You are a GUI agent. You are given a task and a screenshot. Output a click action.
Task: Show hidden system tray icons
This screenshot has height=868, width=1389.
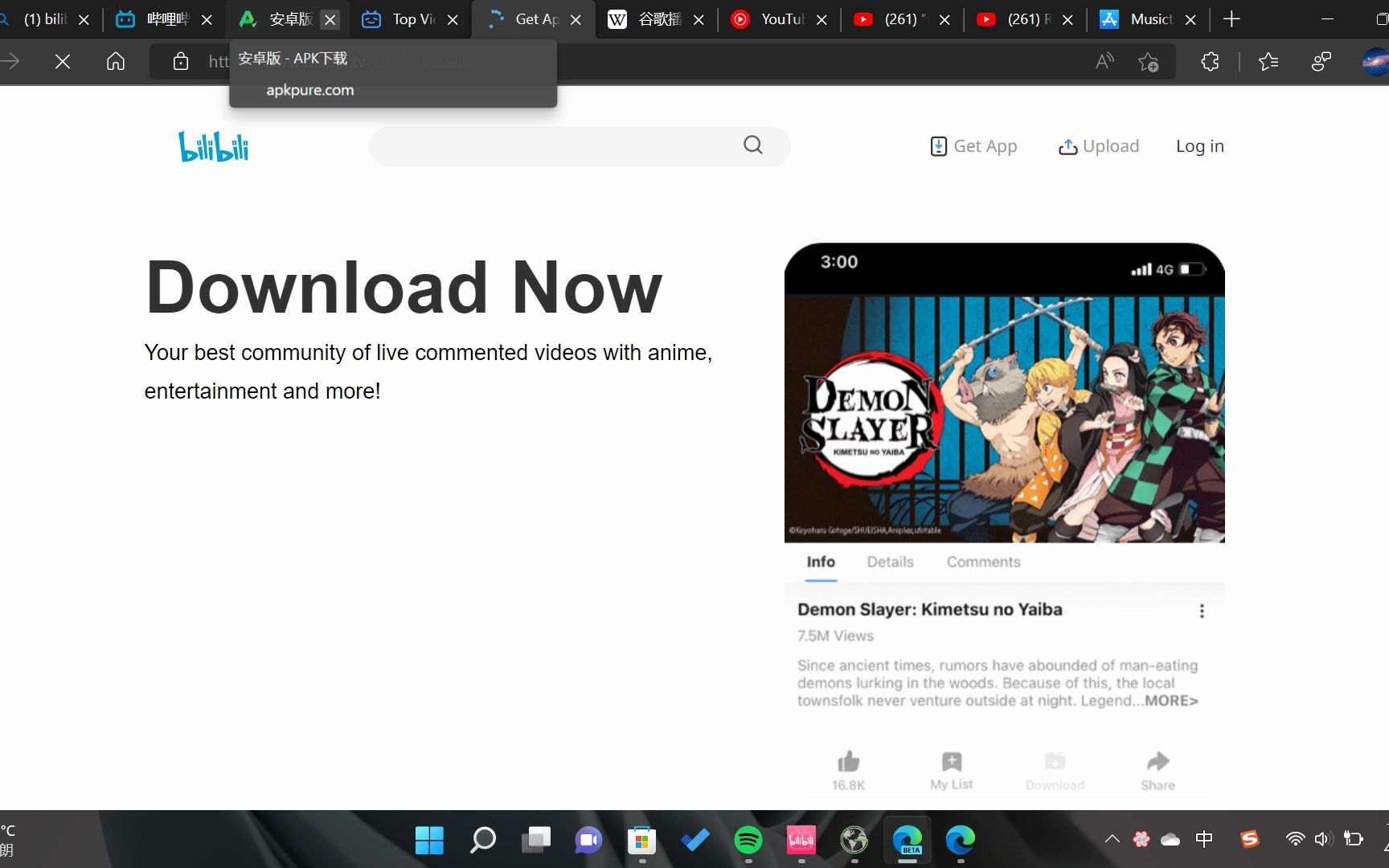pos(1112,839)
